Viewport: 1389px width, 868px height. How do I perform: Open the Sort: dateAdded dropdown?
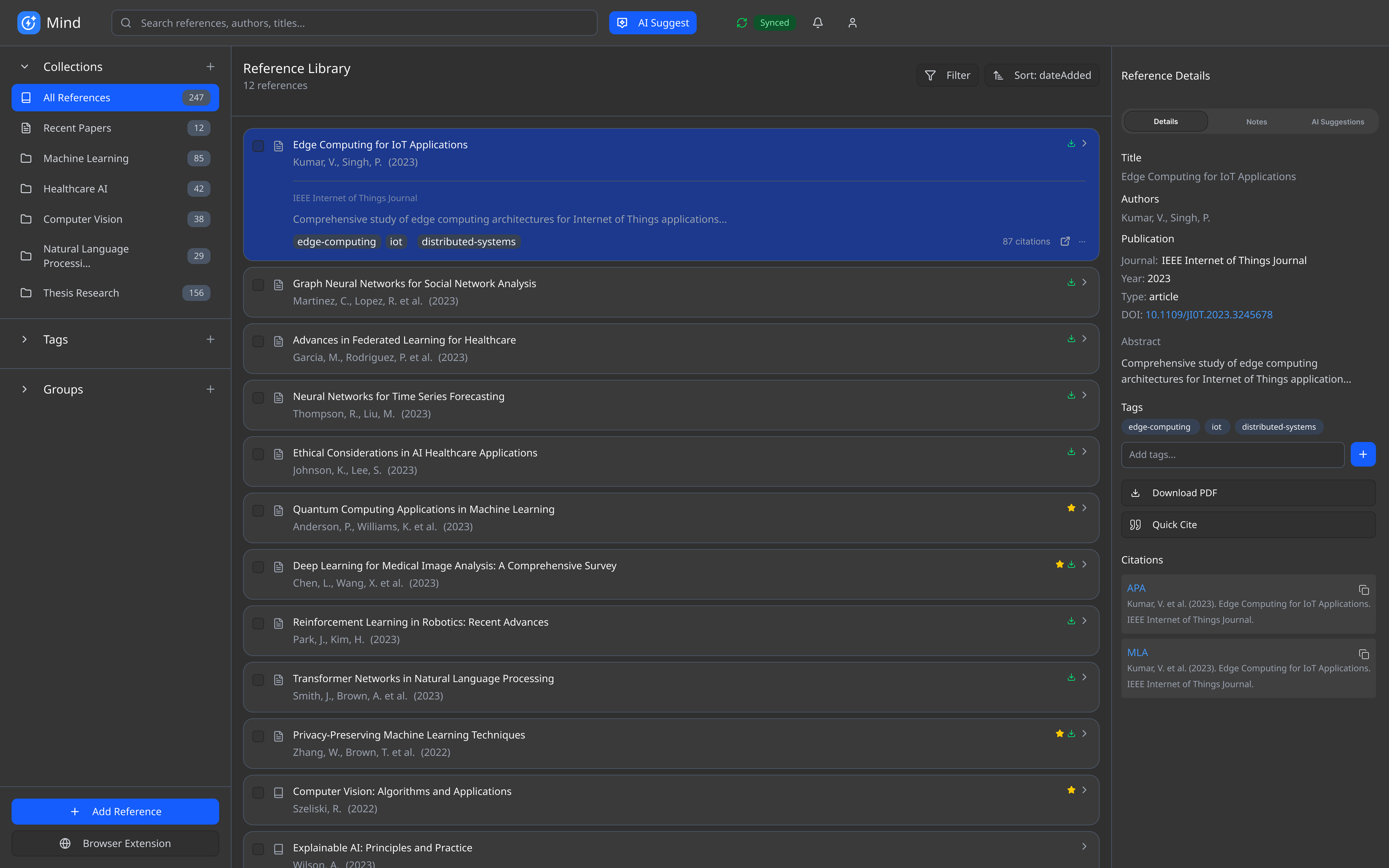[x=1042, y=75]
